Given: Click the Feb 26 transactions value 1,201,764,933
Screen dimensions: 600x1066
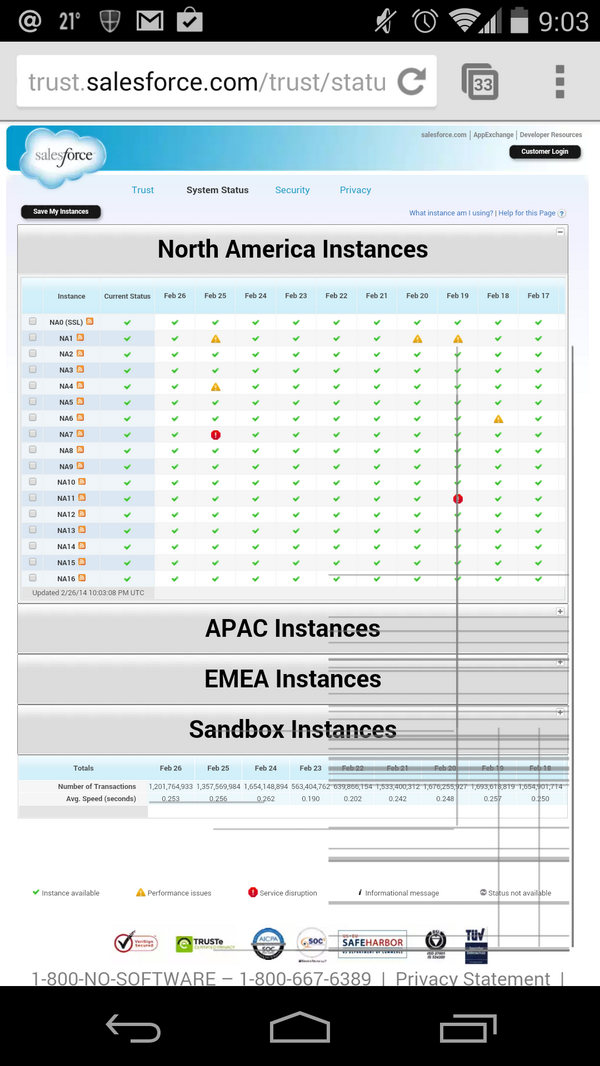Looking at the screenshot, I should pos(171,786).
